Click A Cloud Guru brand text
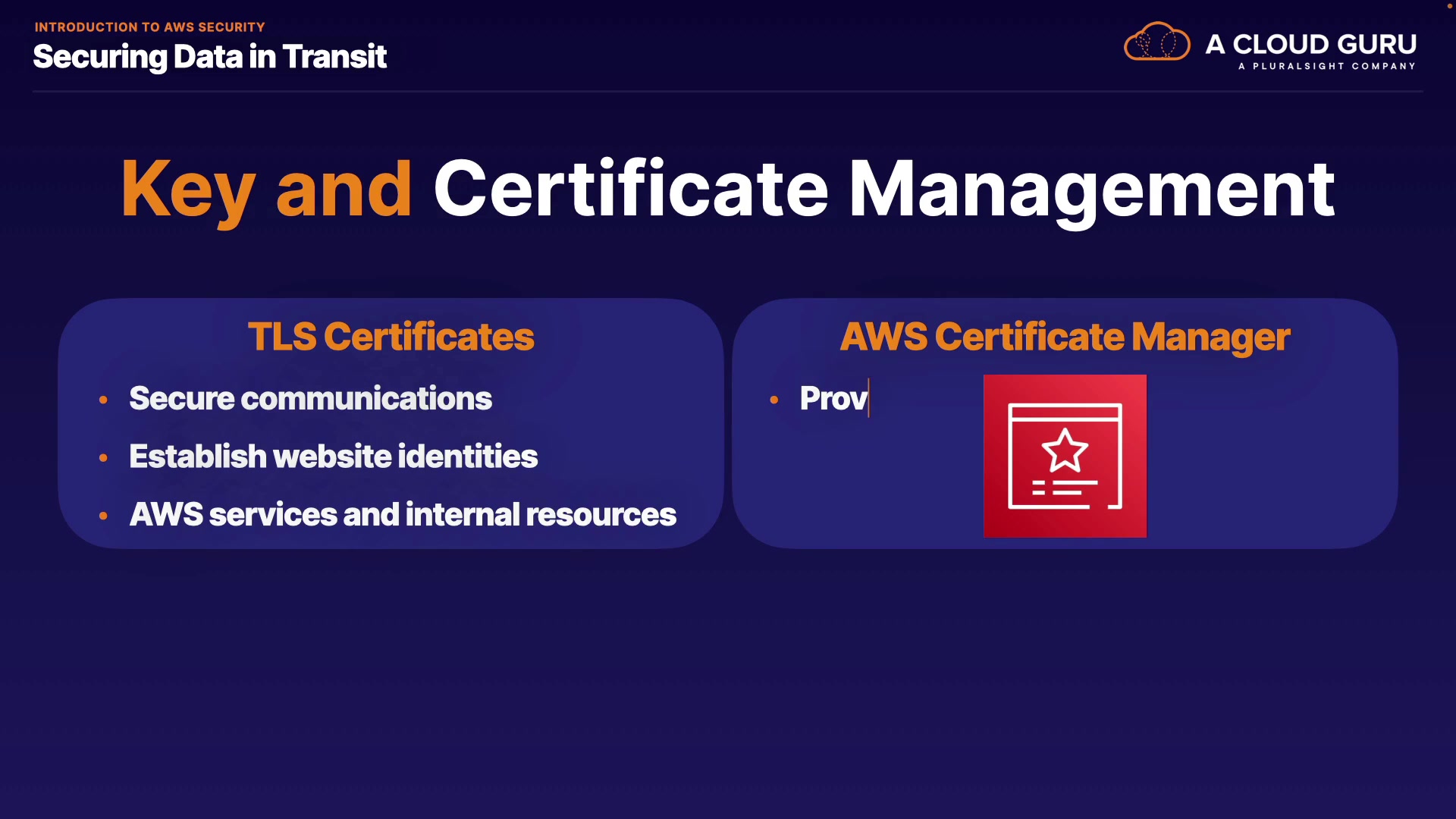Screen dimensions: 1456x819 tap(1310, 44)
